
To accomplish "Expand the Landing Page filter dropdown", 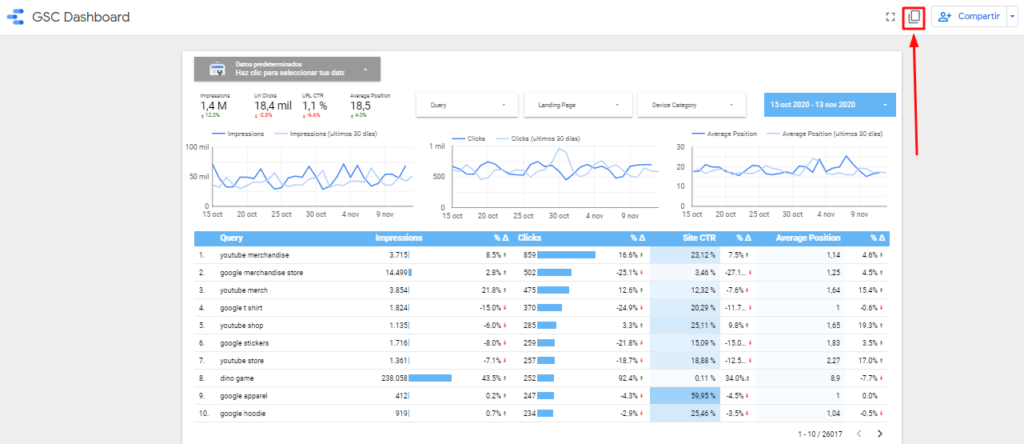I will 579,104.
